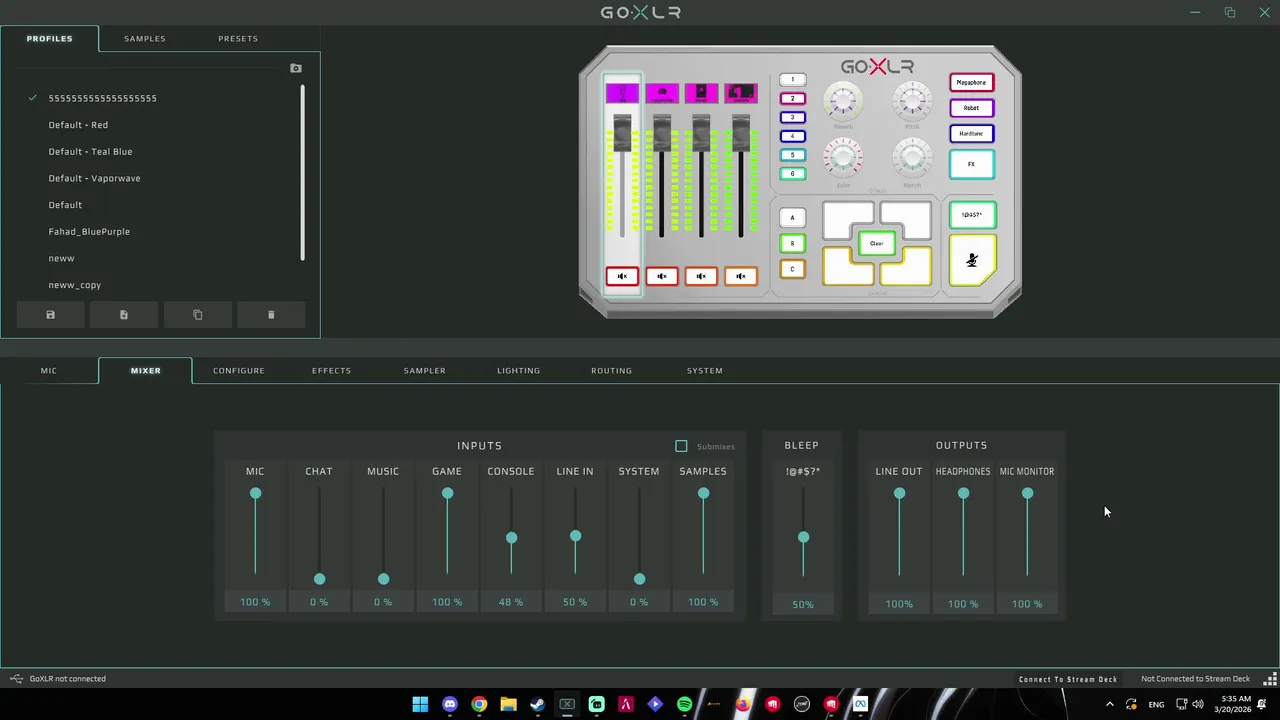Select the fourth fader's scribble display

(741, 94)
